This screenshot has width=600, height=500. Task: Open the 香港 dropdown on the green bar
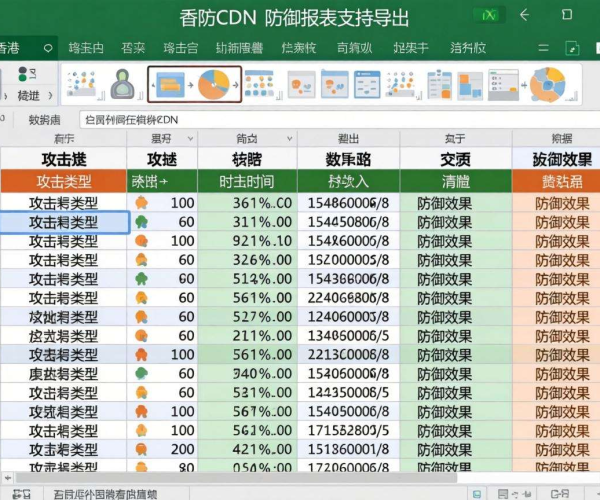point(48,48)
